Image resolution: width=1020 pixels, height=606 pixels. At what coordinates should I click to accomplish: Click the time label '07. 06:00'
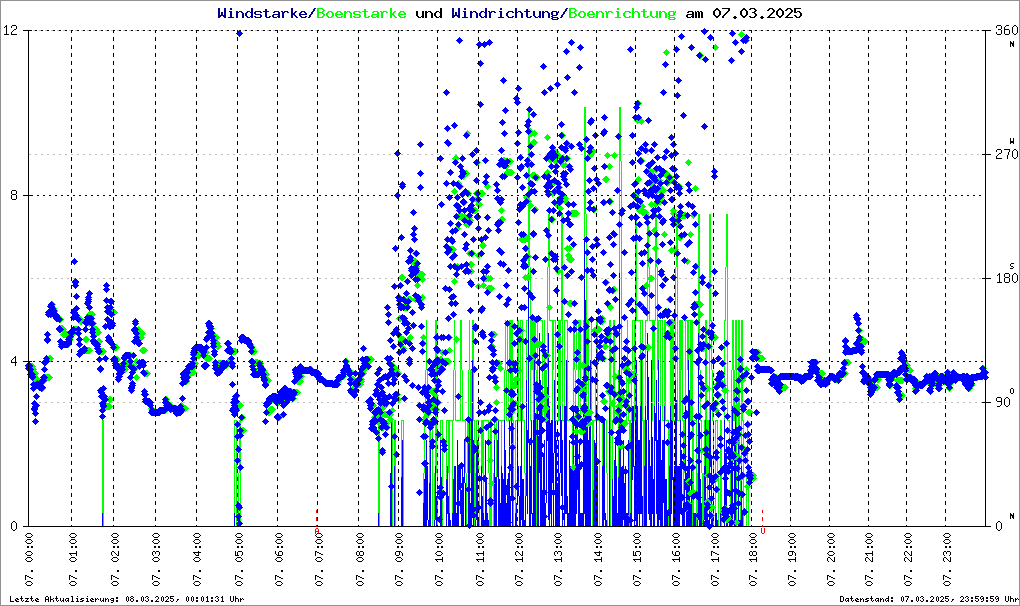point(279,559)
